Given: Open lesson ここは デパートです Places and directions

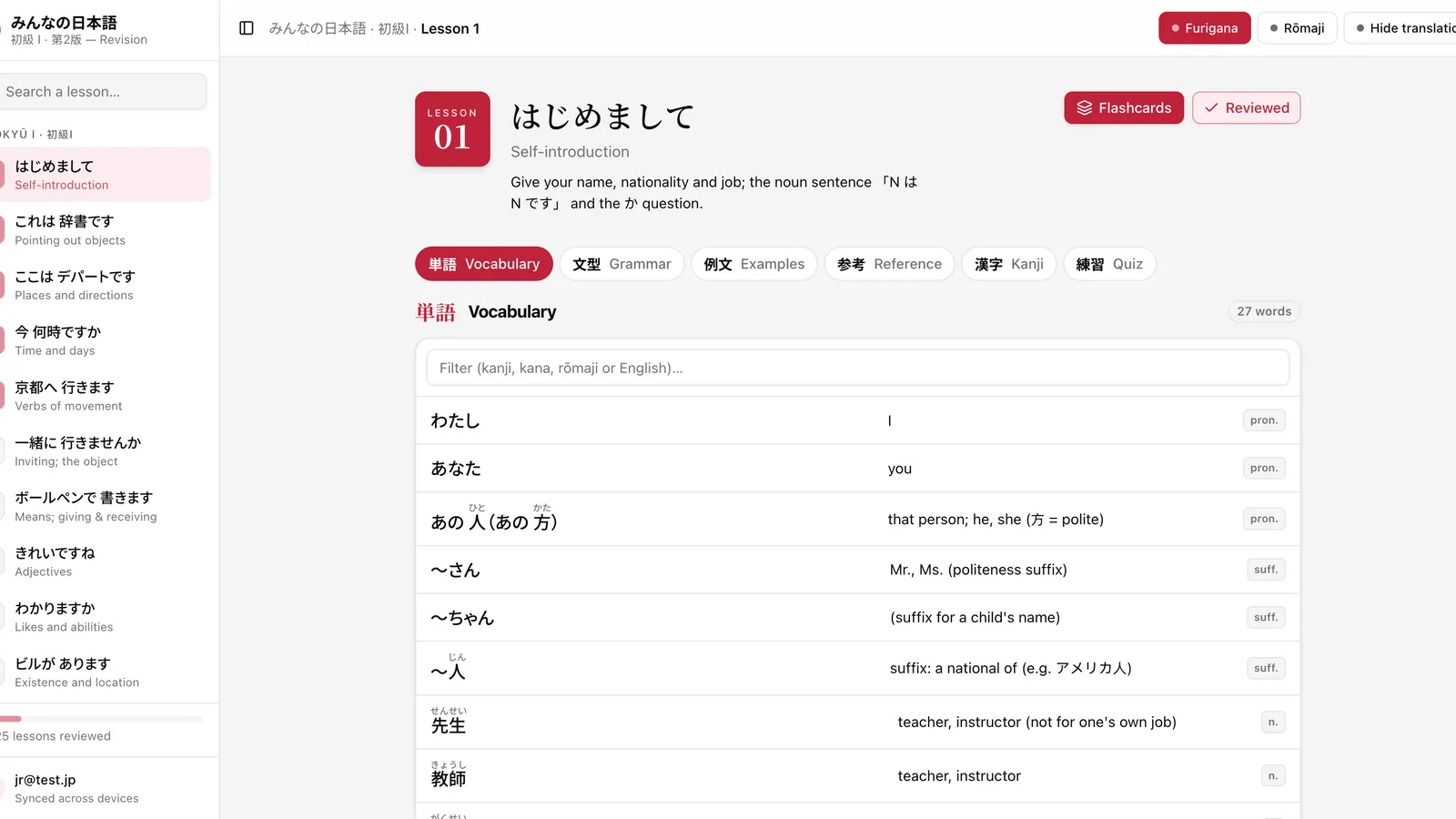Looking at the screenshot, I should (106, 286).
